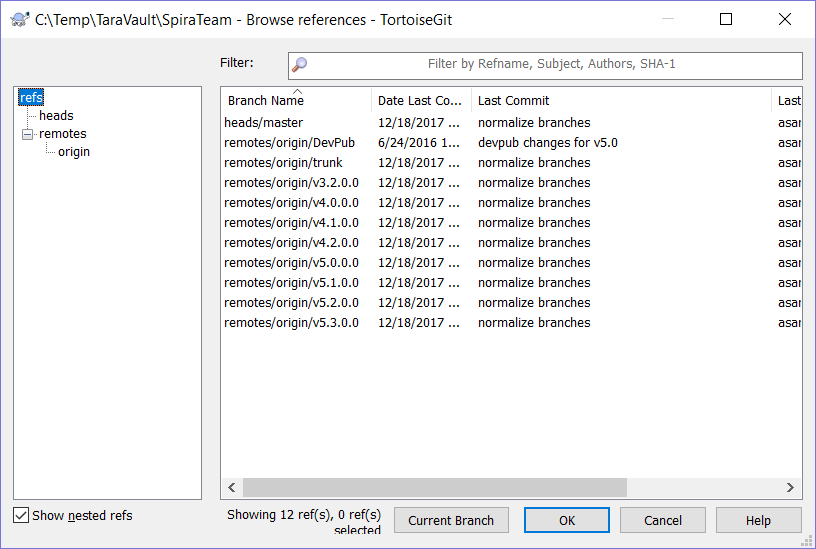
Task: Collapse the remotes tree node
Action: pyautogui.click(x=28, y=134)
